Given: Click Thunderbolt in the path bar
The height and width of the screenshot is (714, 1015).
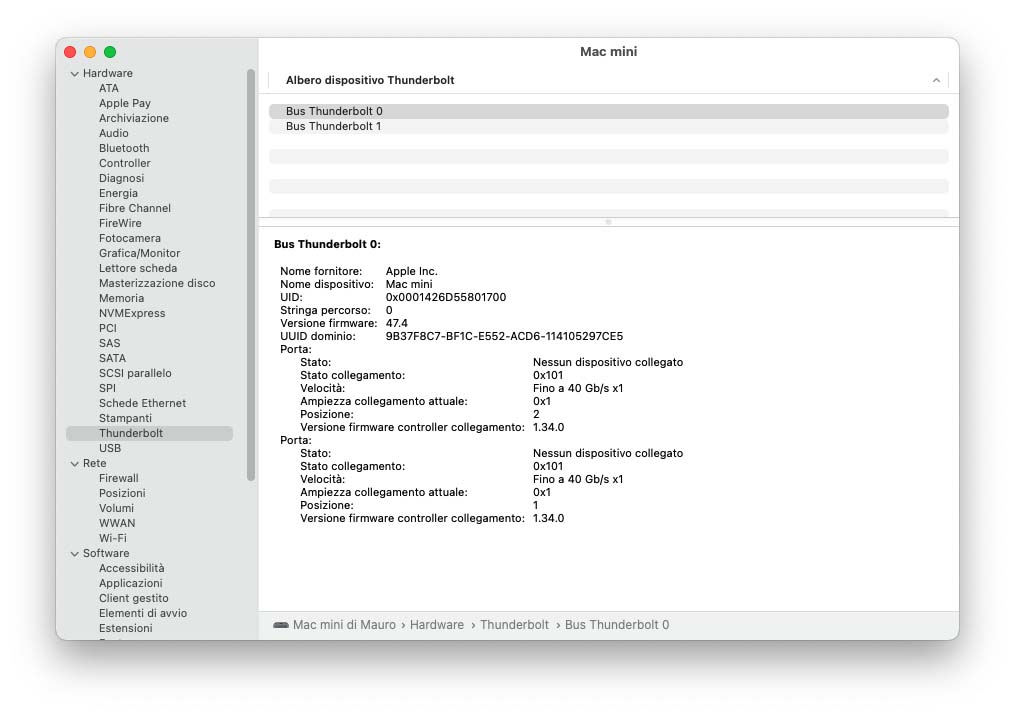Looking at the screenshot, I should [514, 625].
